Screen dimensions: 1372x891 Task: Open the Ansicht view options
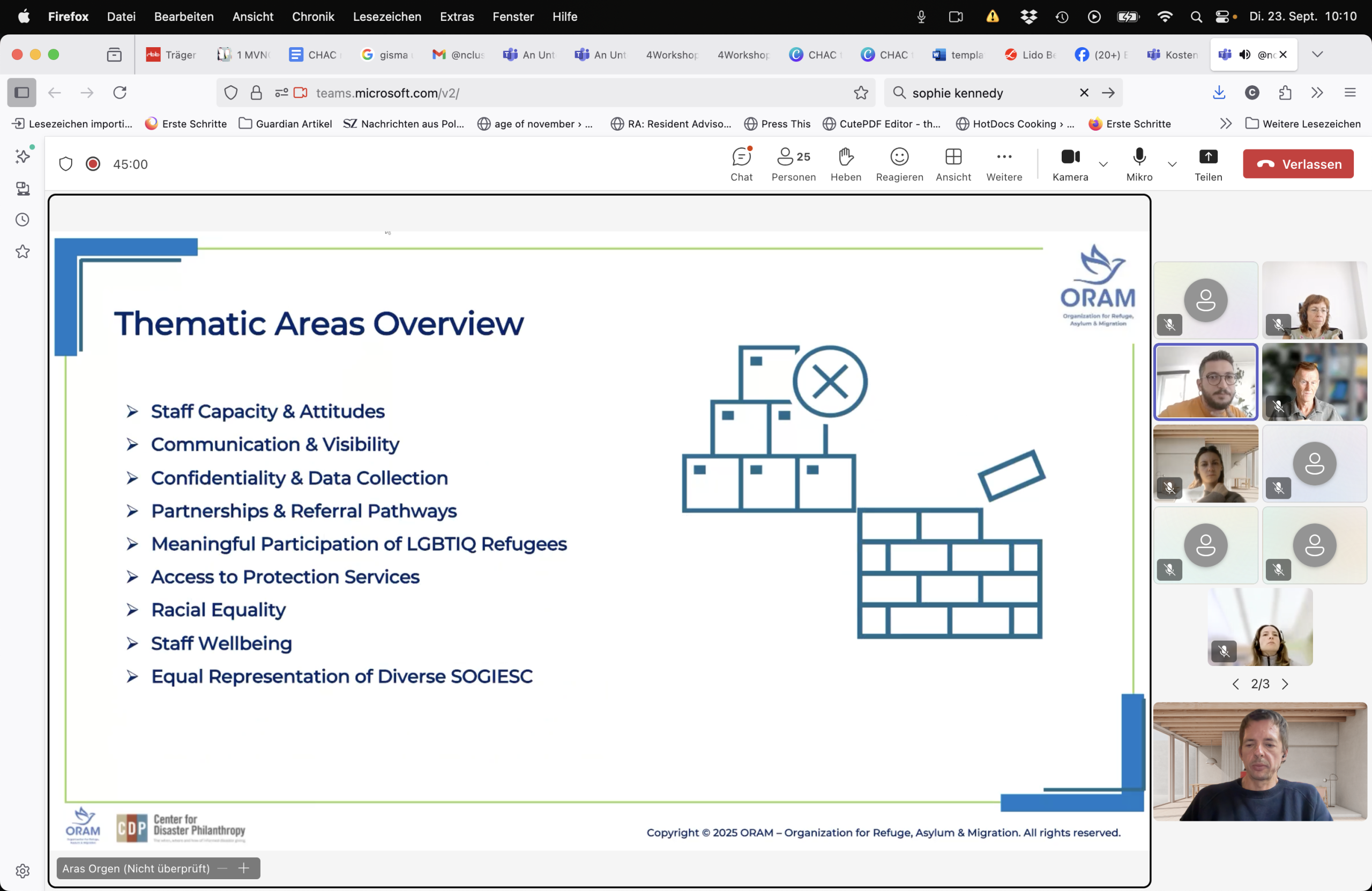953,163
